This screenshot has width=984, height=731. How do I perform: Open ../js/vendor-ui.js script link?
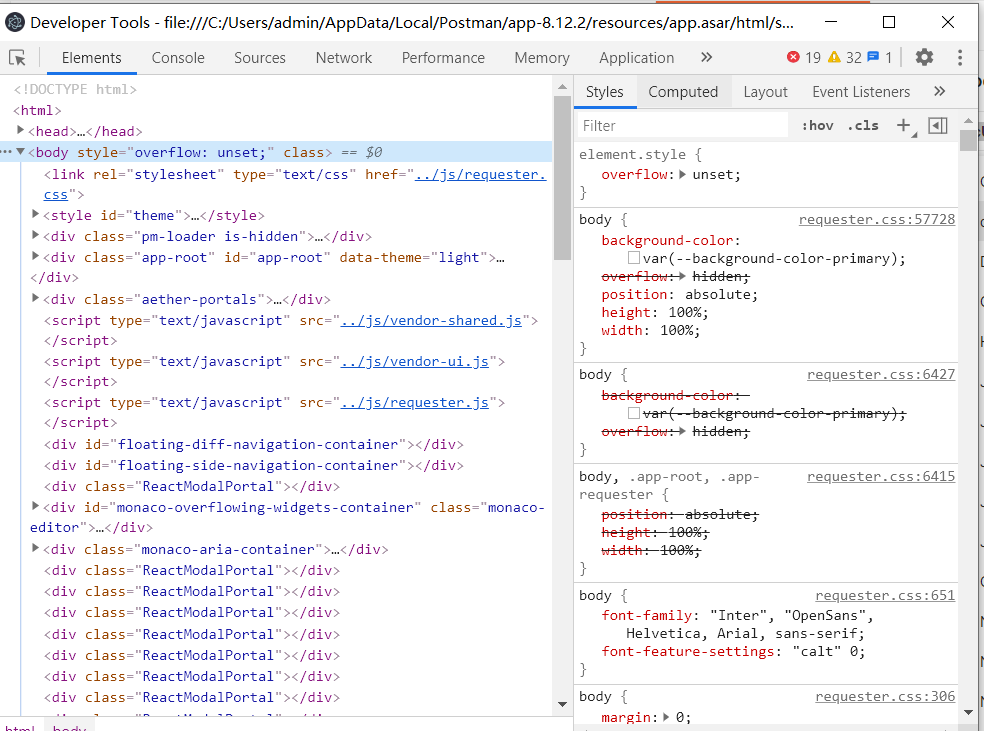(414, 361)
